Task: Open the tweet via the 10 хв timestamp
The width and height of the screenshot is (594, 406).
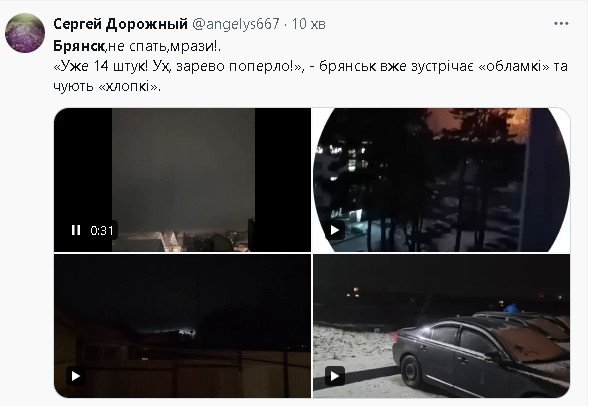Action: click(308, 24)
